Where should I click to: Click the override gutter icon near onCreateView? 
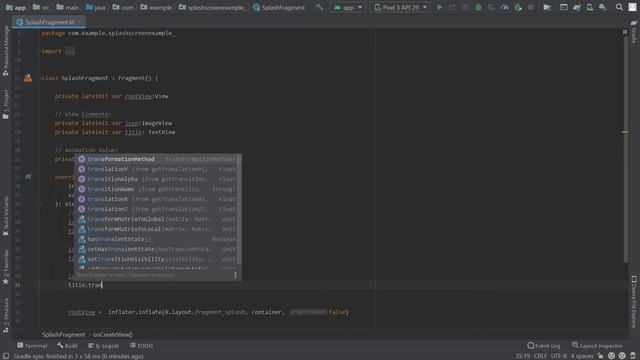pos(28,177)
